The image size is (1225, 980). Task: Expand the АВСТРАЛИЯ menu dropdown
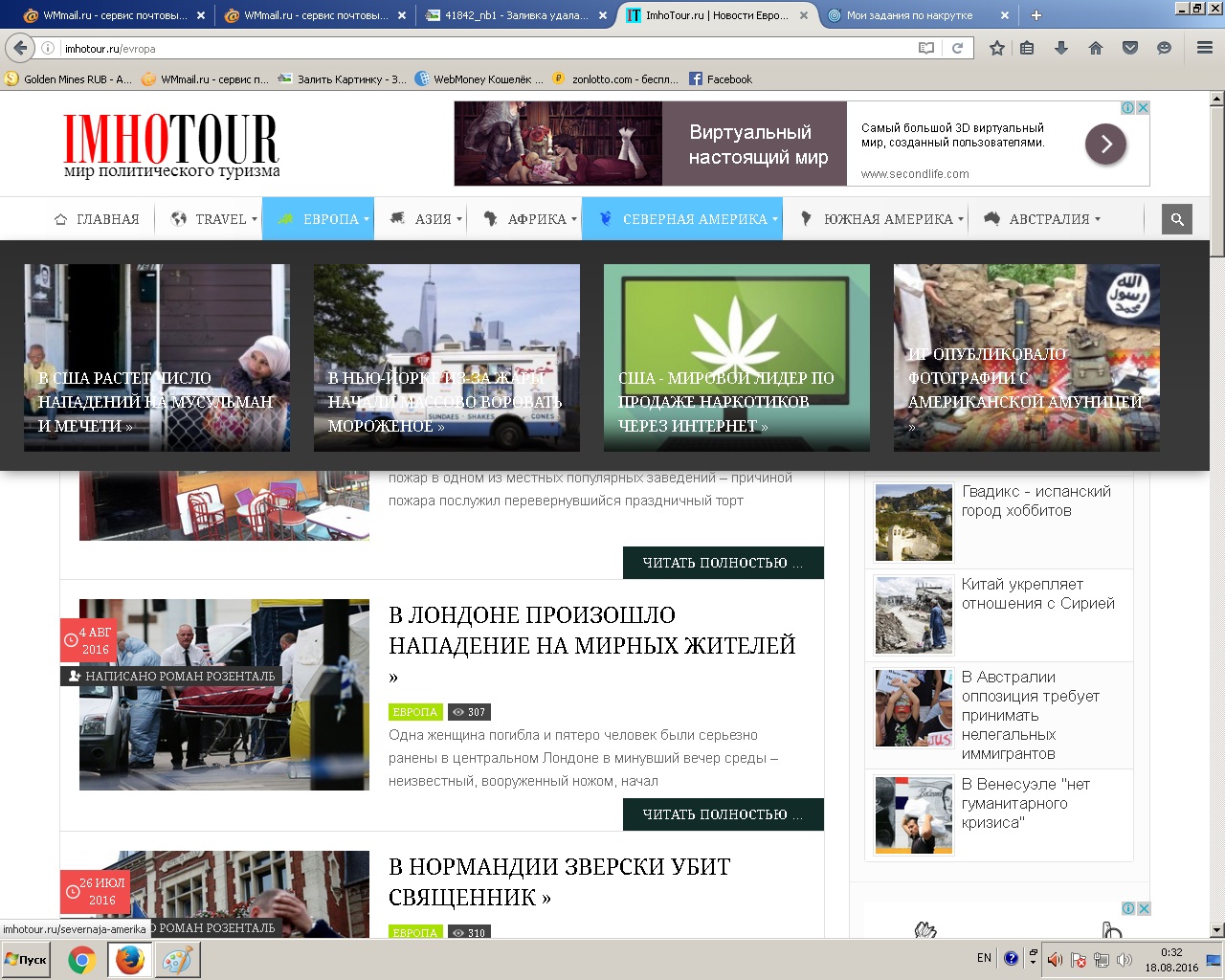1042,219
